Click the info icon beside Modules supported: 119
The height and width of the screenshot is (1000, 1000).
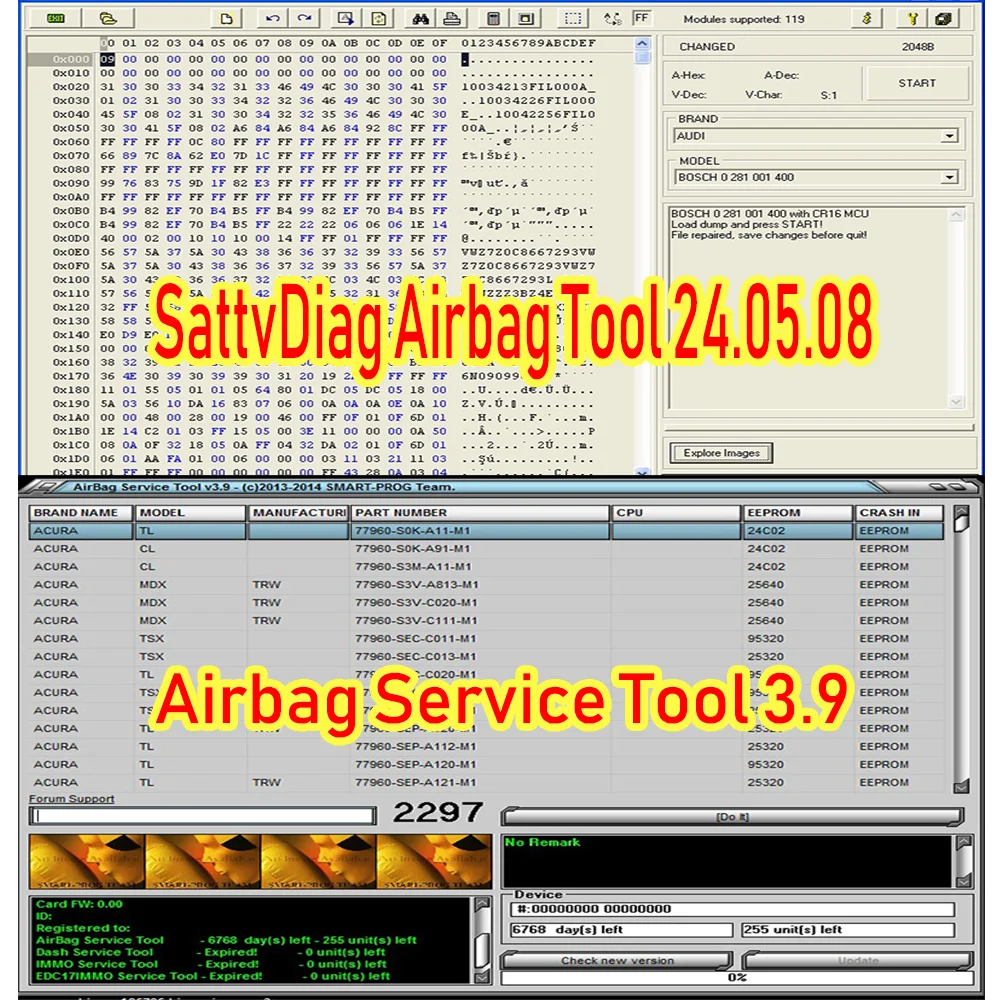coord(867,17)
